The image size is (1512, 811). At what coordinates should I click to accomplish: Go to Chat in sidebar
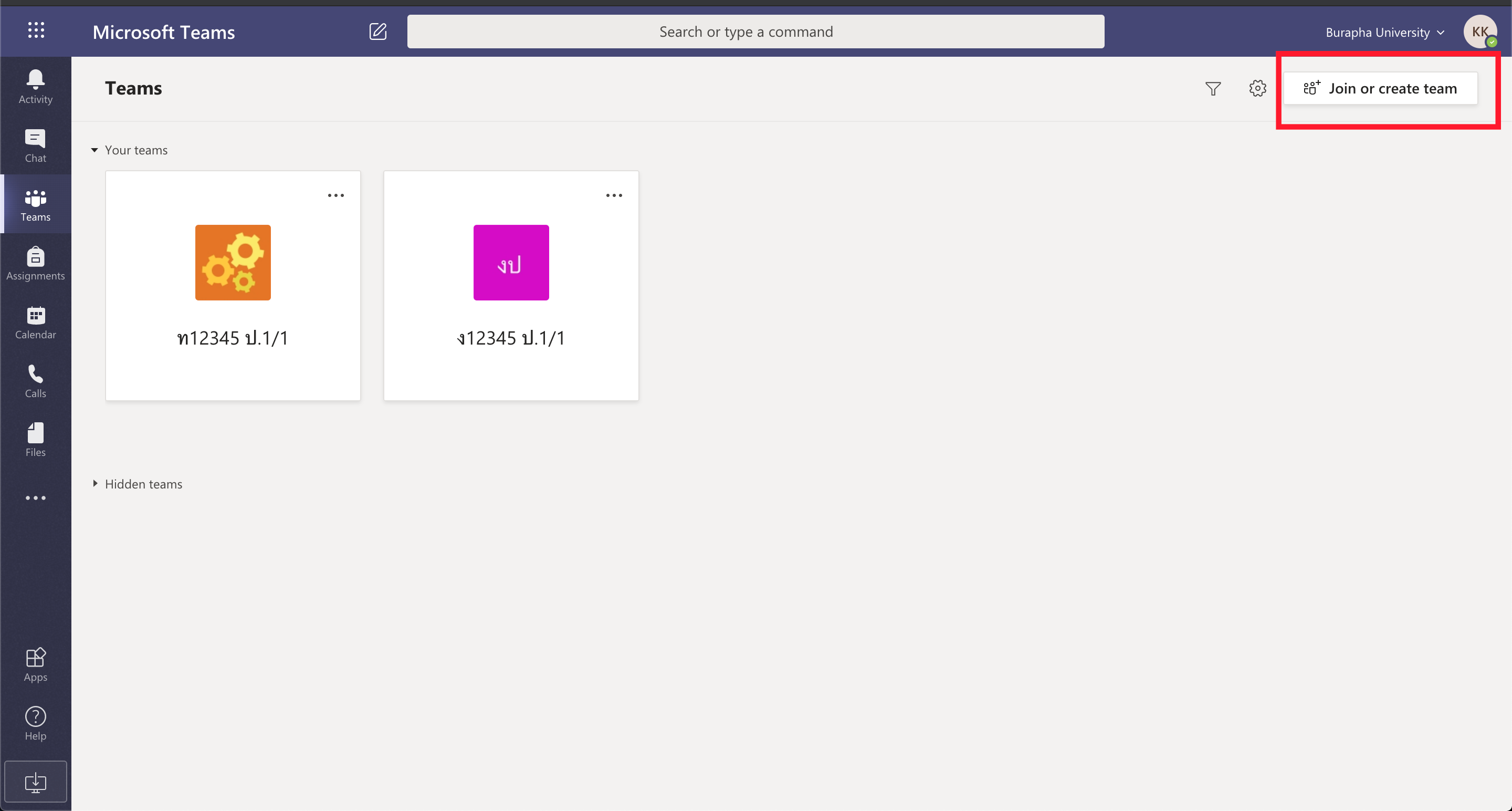pyautogui.click(x=35, y=145)
